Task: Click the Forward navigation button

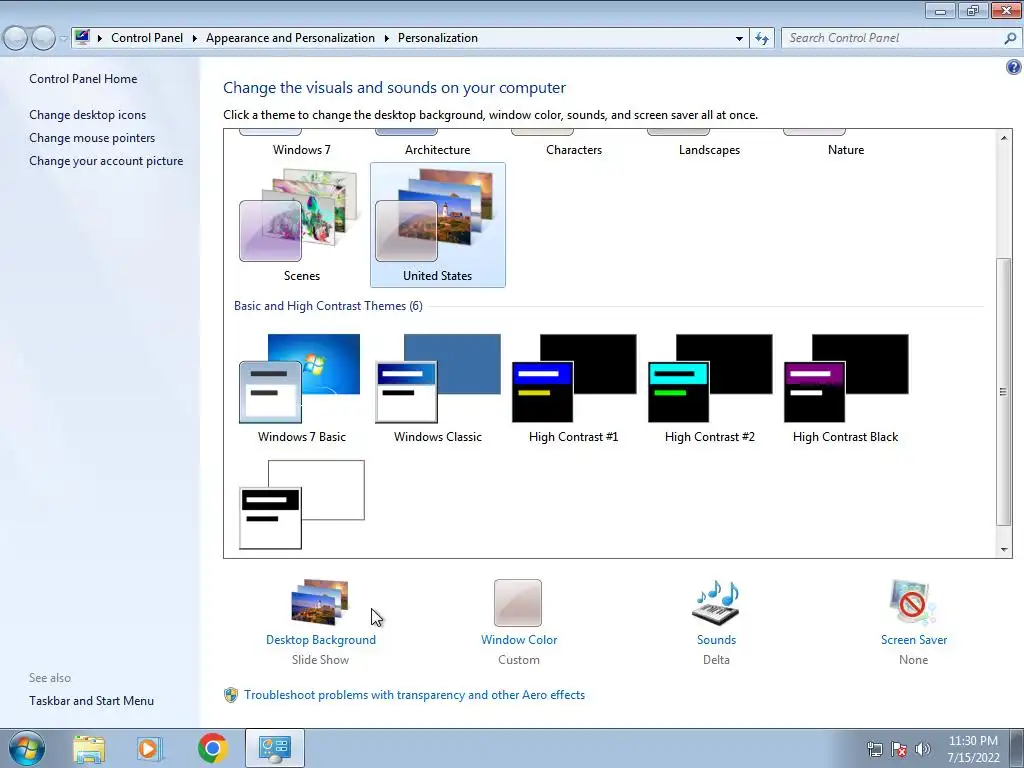Action: [x=43, y=39]
